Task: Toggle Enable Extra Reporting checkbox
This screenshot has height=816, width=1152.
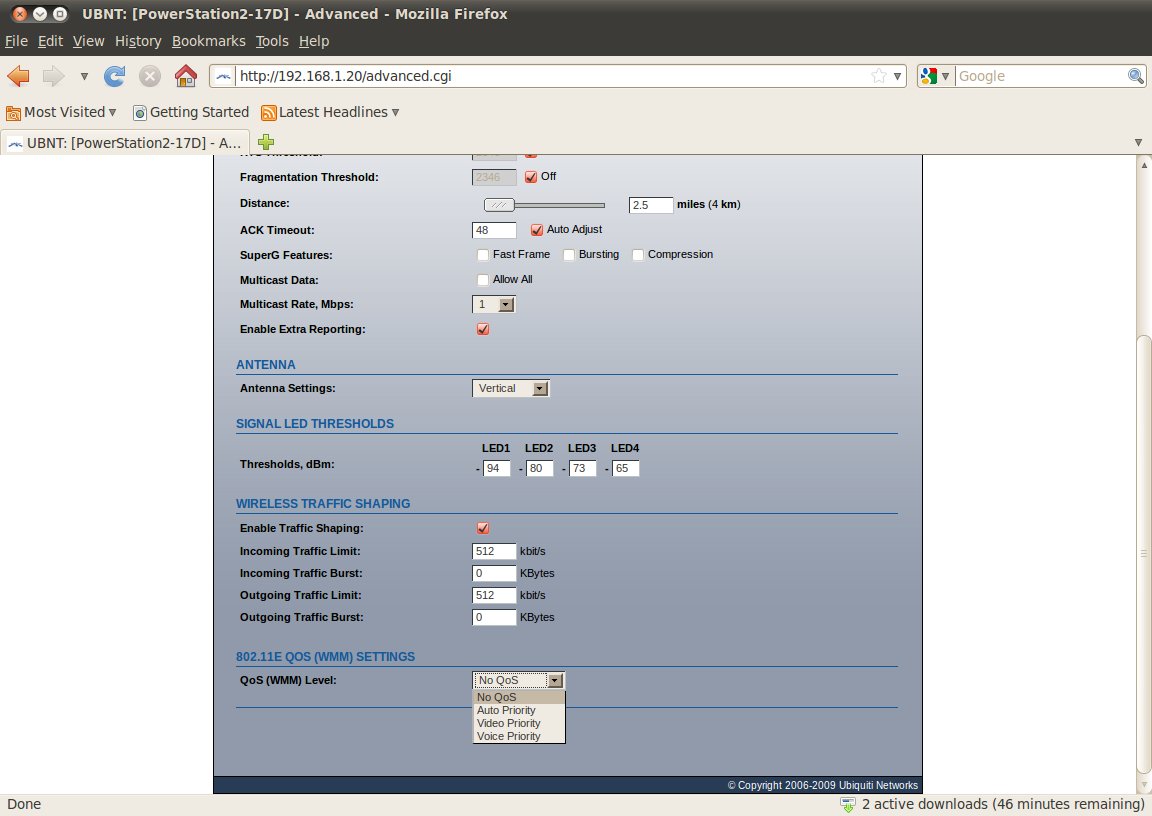Action: 483,329
